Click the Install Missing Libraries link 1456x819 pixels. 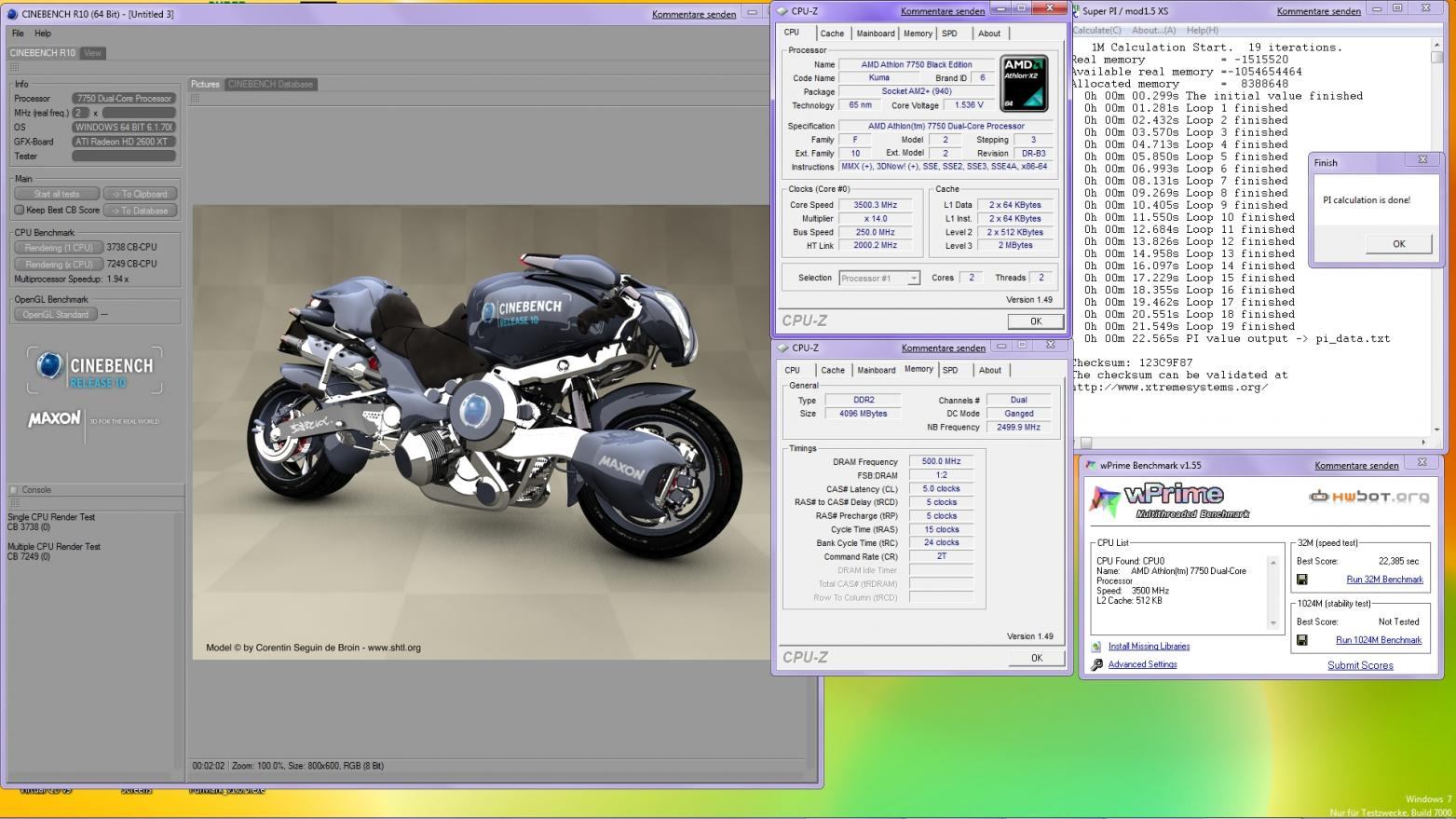click(x=1149, y=647)
